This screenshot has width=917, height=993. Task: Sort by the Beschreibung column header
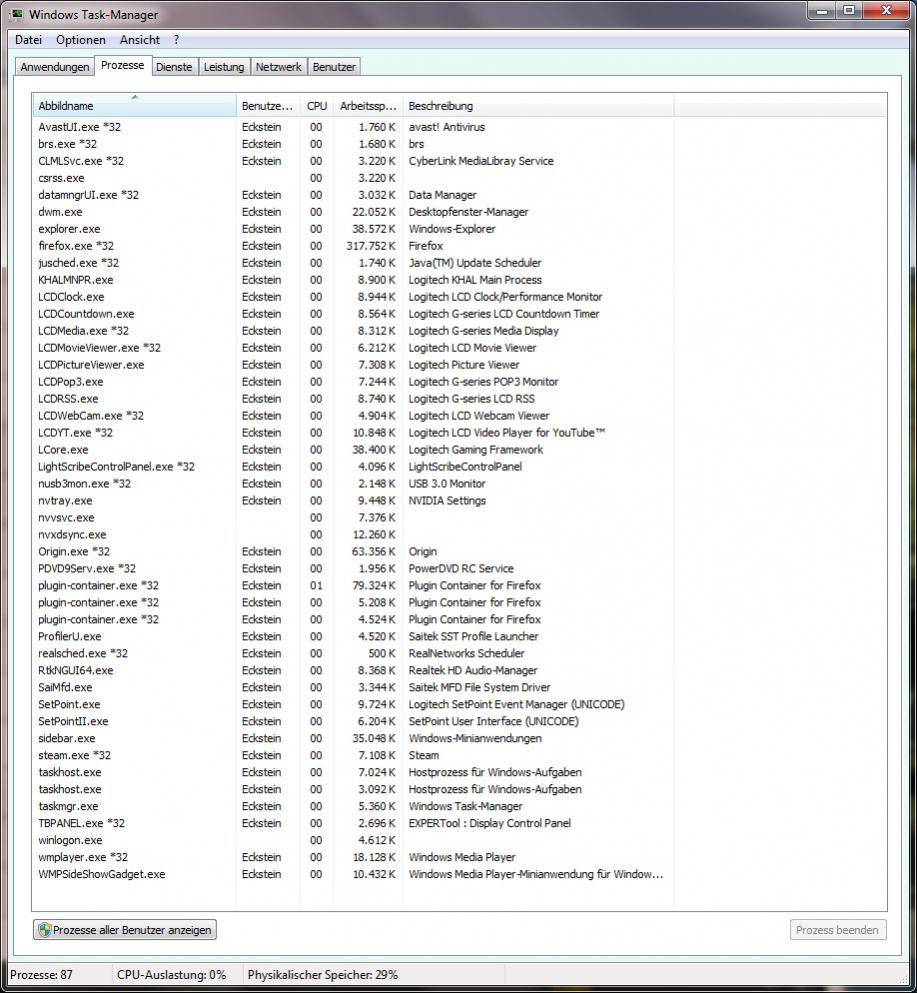tap(538, 106)
